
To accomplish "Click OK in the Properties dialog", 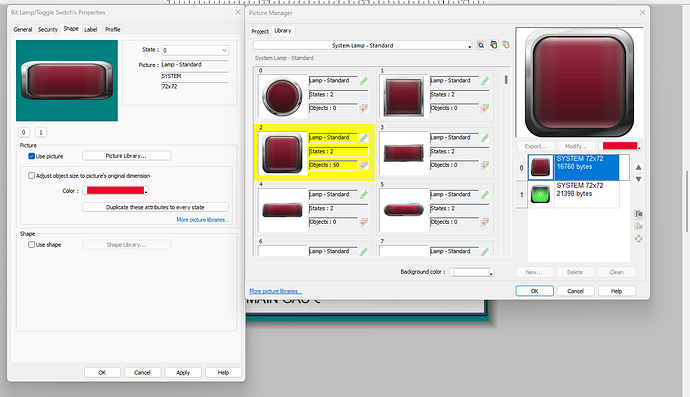I will tap(102, 372).
